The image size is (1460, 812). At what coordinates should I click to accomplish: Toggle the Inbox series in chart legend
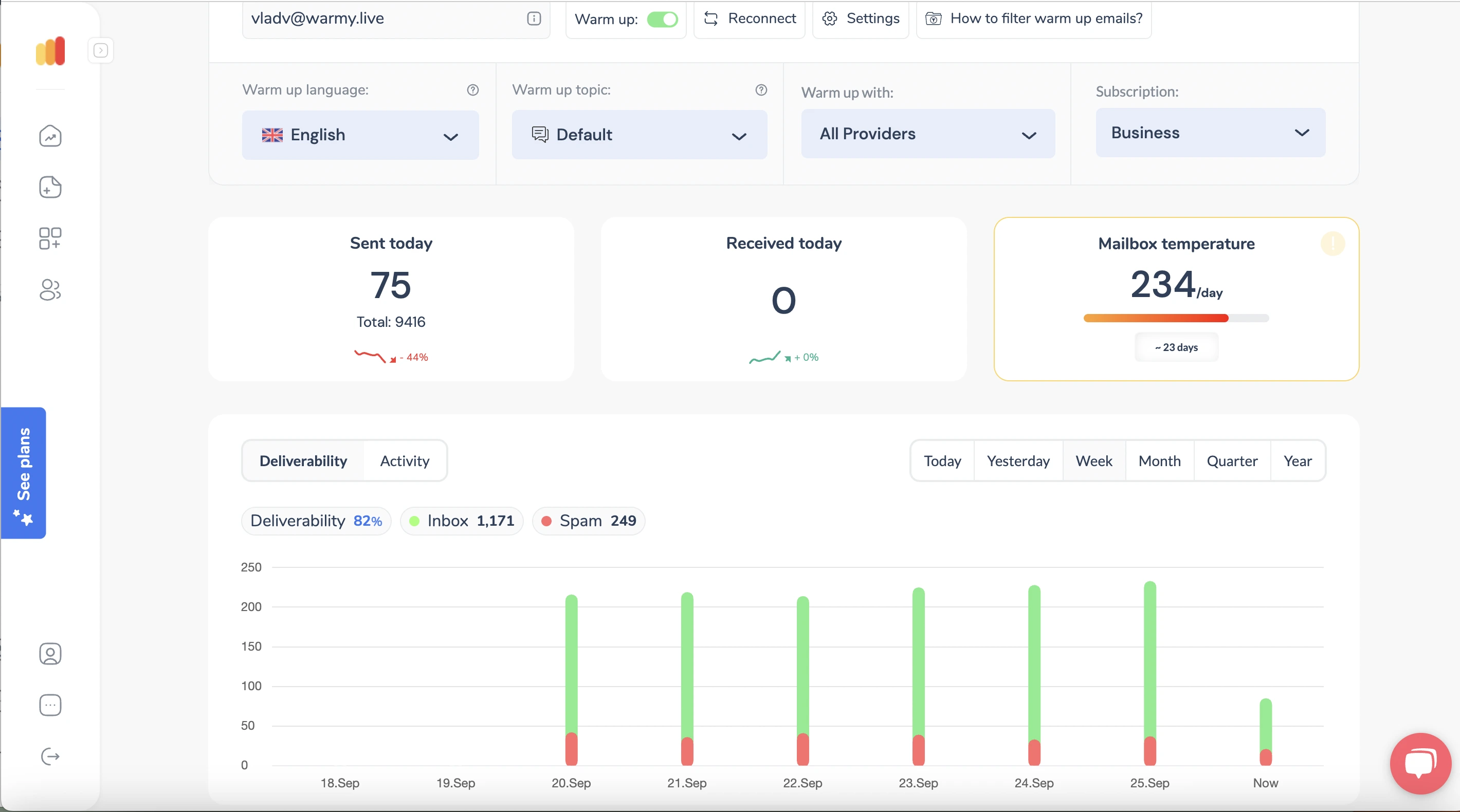tap(461, 521)
